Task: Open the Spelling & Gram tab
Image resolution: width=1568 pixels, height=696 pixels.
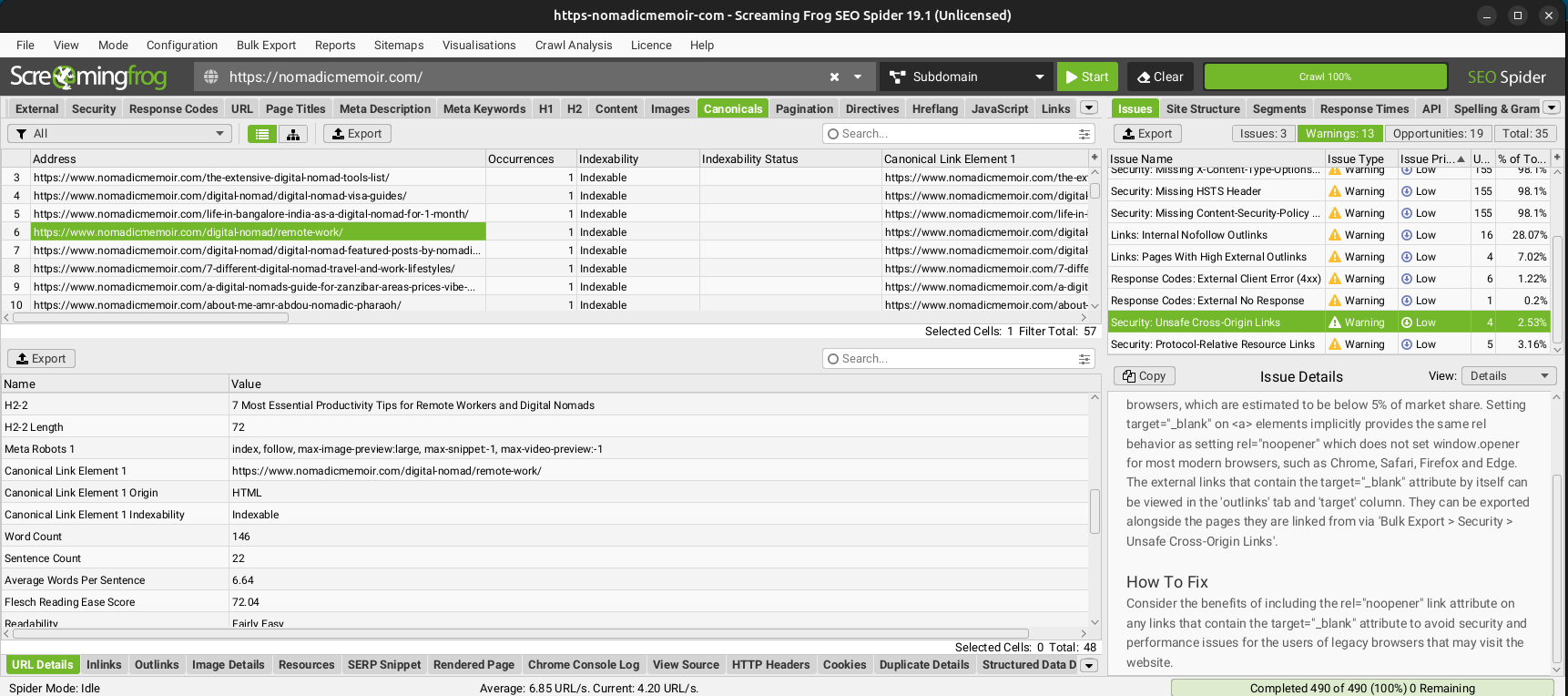Action: 1496,108
